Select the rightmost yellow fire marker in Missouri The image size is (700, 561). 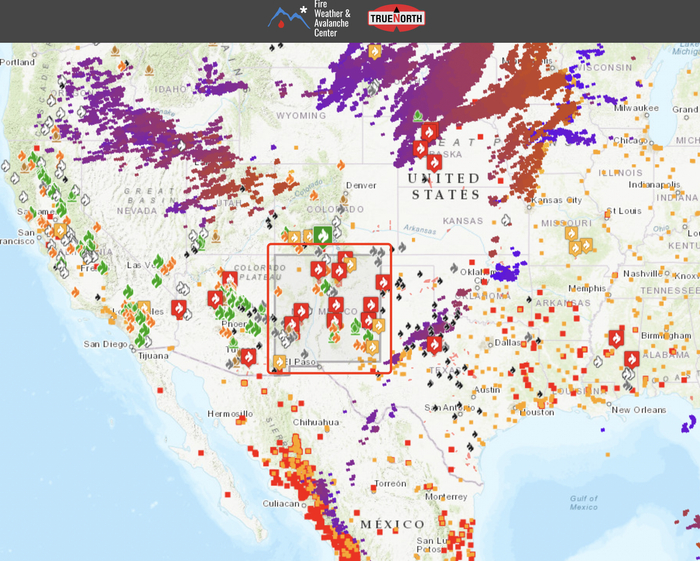pyautogui.click(x=586, y=245)
